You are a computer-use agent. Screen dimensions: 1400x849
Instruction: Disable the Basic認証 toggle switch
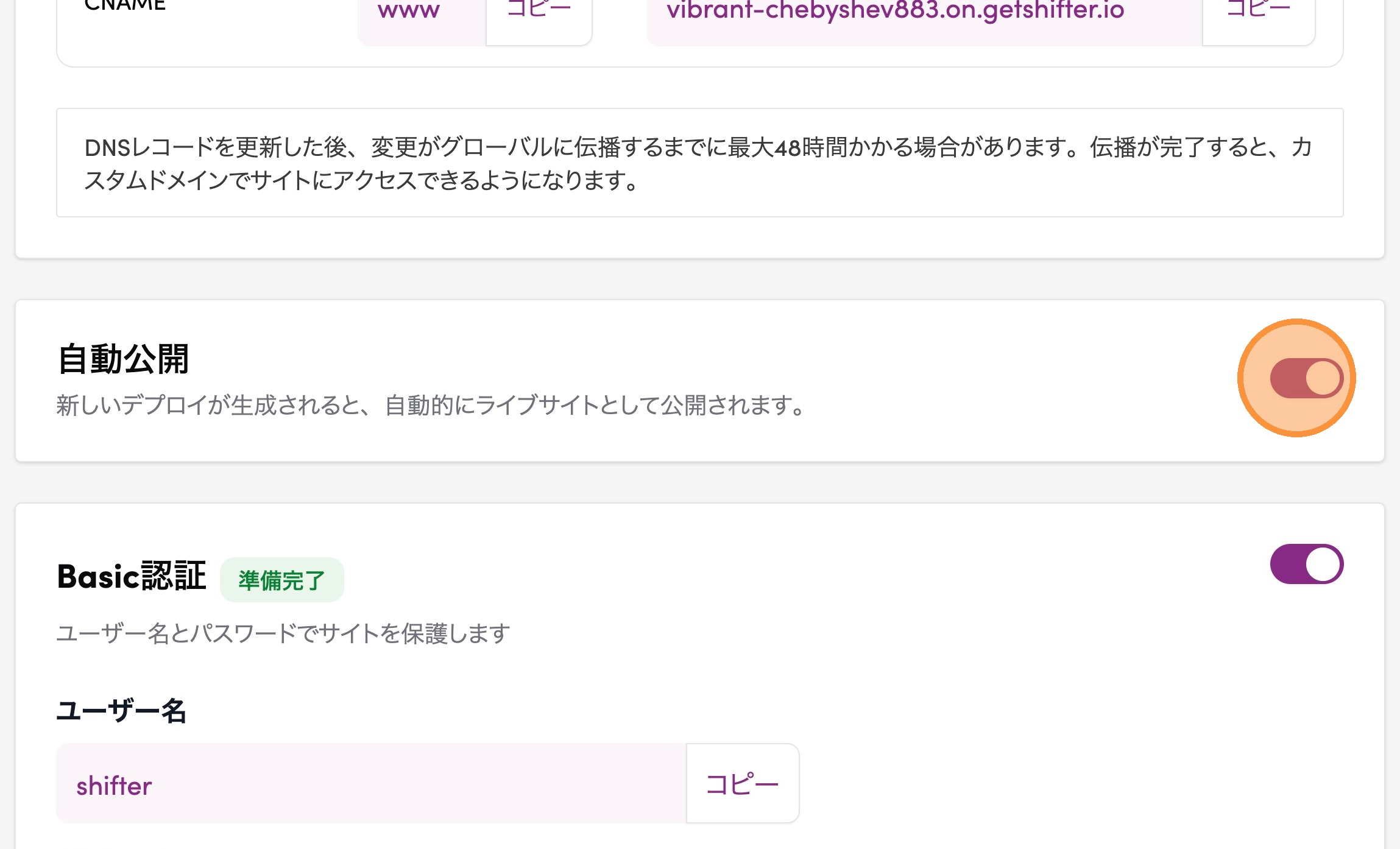1306,564
